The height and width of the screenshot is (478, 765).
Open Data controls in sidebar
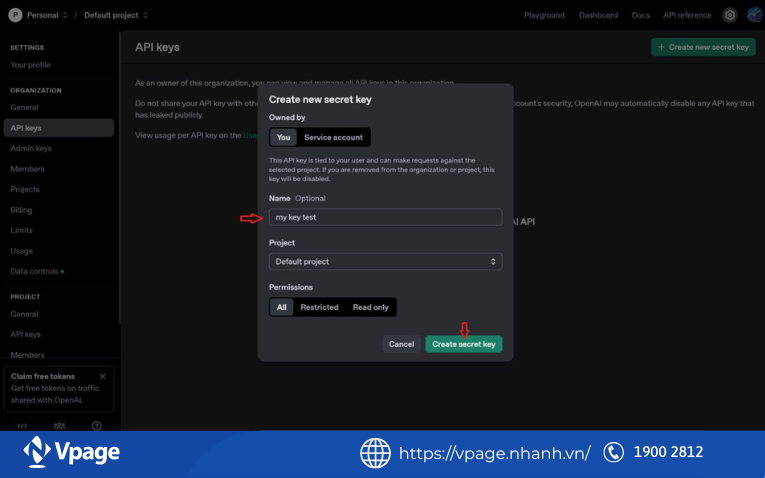(x=34, y=271)
